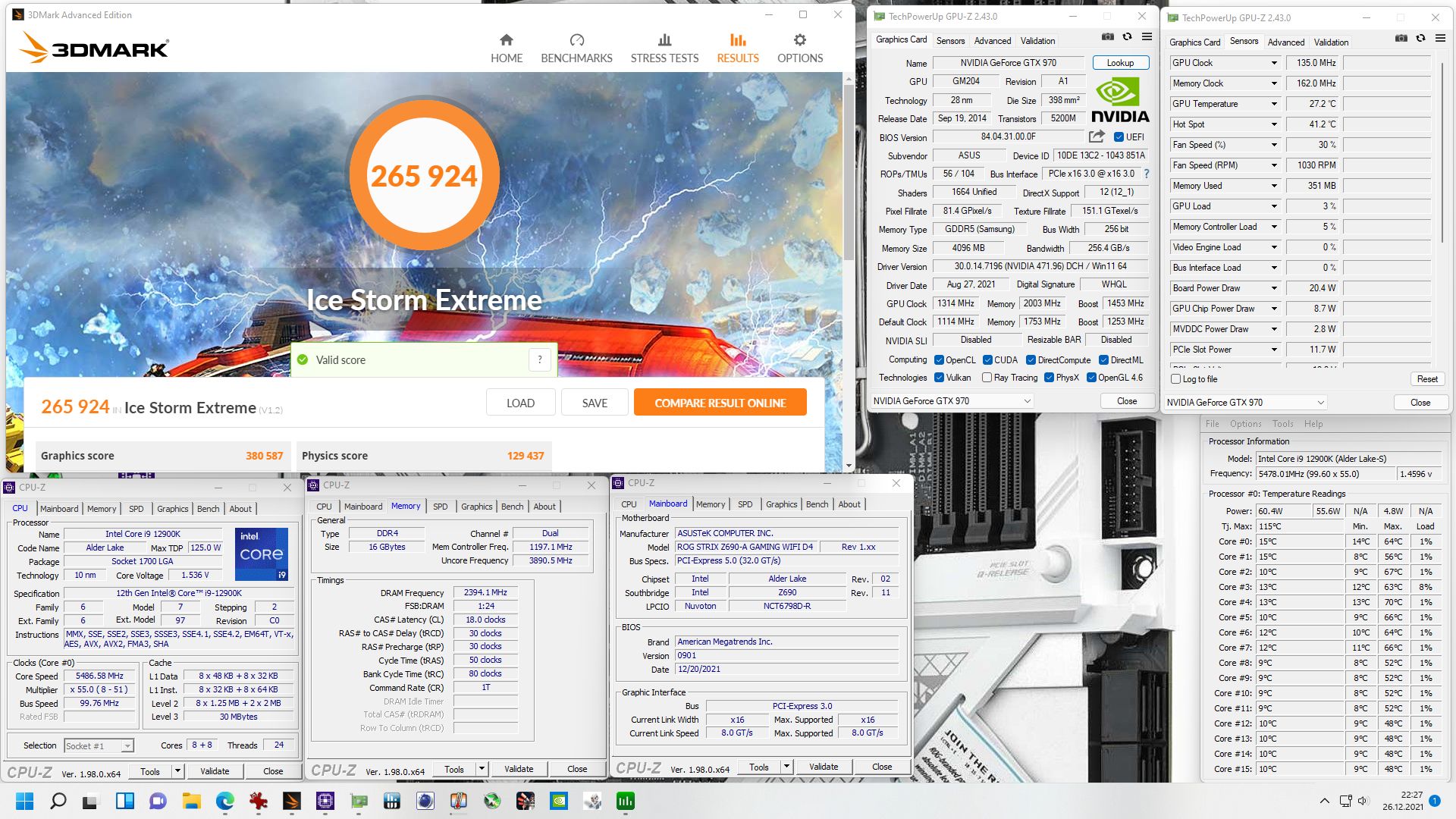Switch to 3DMark via orange taskbar icon
The image size is (1456, 819).
pos(292,801)
